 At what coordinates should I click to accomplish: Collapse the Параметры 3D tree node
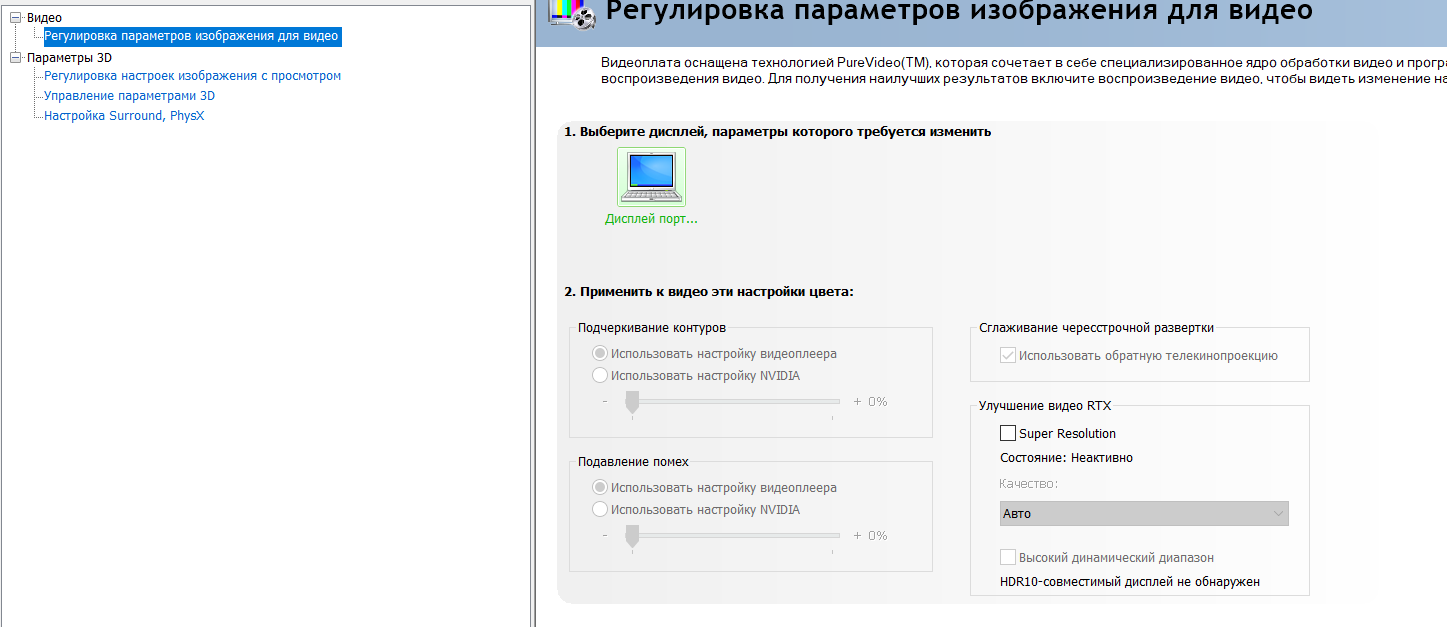pos(15,58)
